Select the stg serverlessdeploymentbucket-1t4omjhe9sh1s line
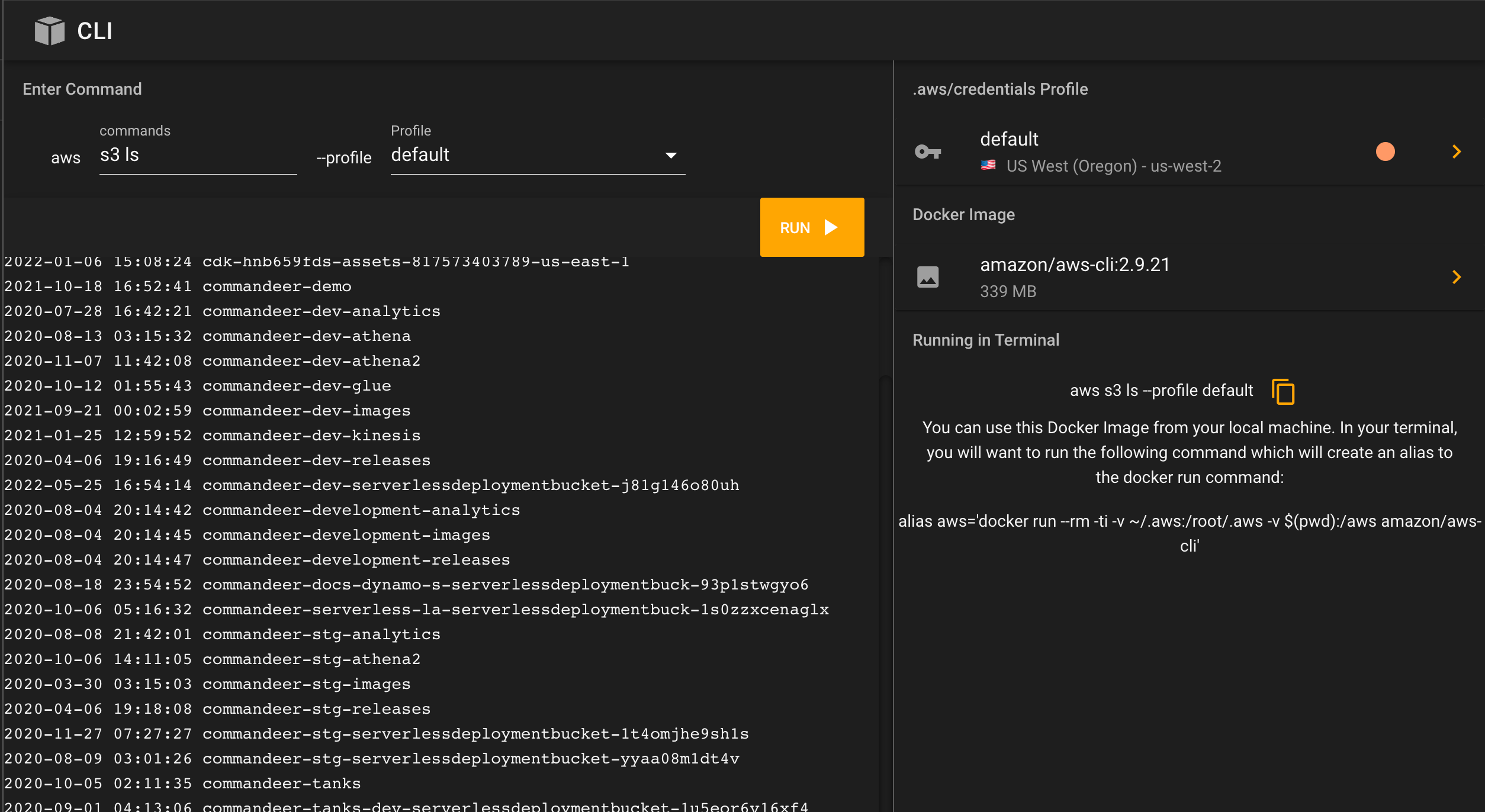This screenshot has width=1485, height=812. (377, 734)
